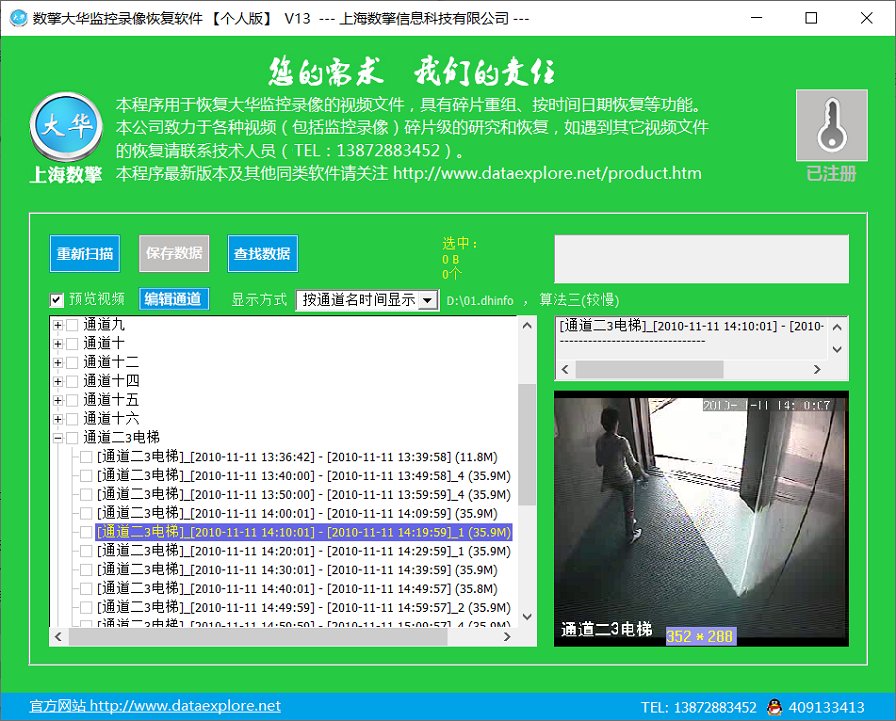896x721 pixels.
Task: Click the app icon in title bar
Action: (18, 18)
